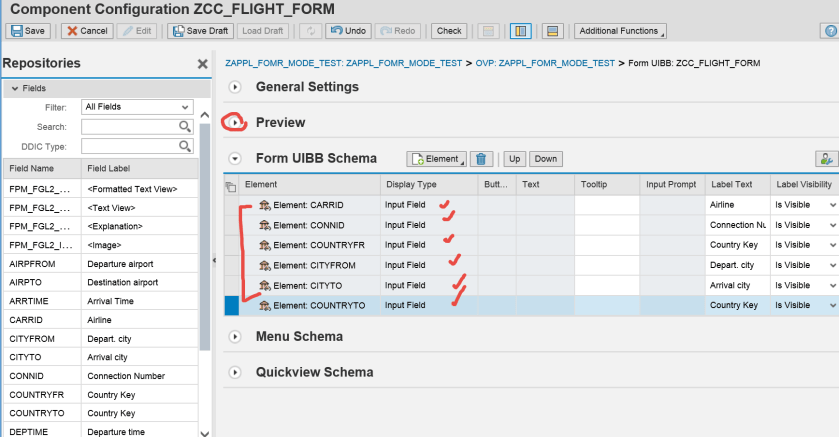Viewport: 839px width, 437px height.
Task: Expand the General Settings section
Action: (x=235, y=87)
